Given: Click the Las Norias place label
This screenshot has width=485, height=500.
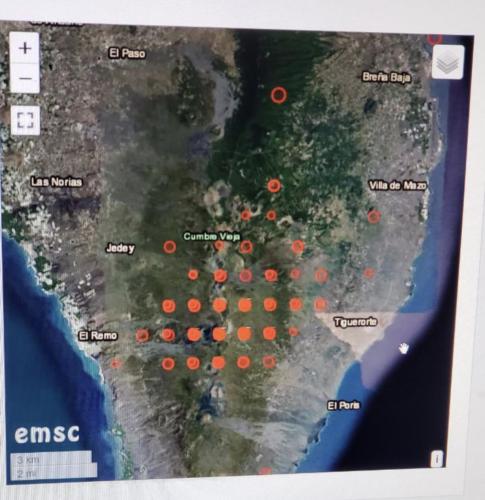Looking at the screenshot, I should coord(56,182).
